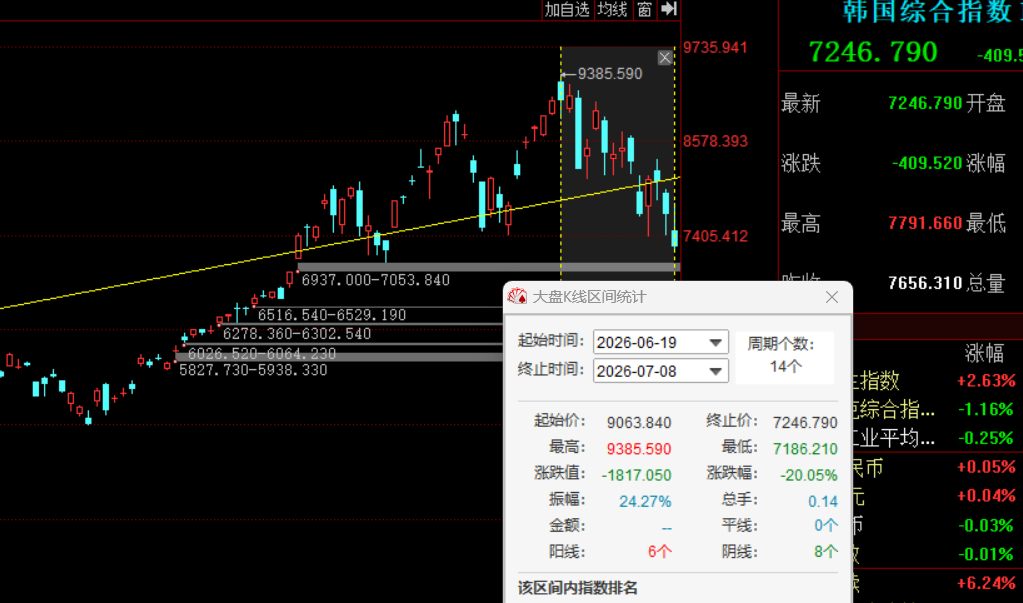Click the gray gap band at 6937-7053
The height and width of the screenshot is (603, 1023).
pyautogui.click(x=489, y=267)
